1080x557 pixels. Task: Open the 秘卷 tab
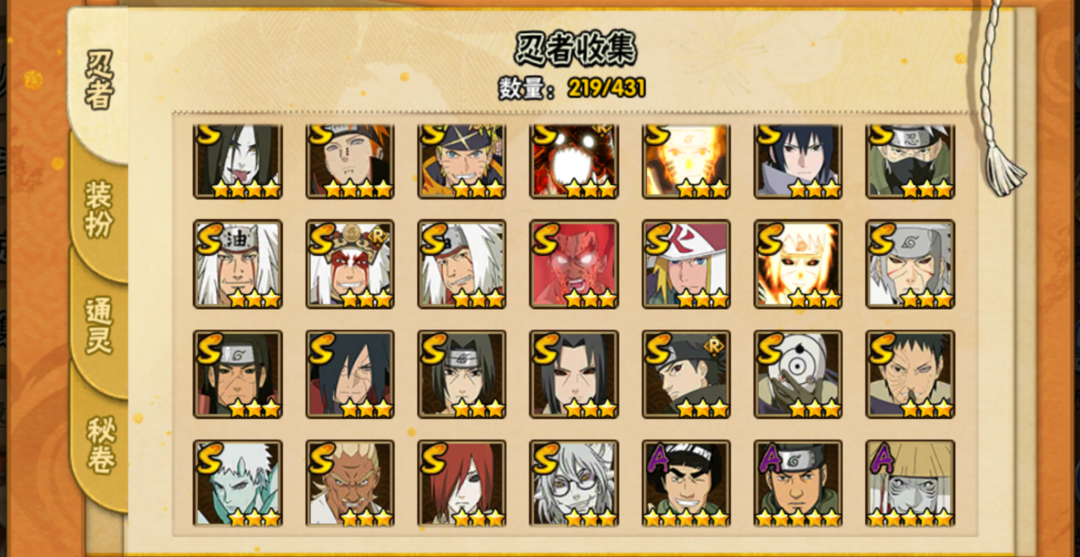coord(98,444)
